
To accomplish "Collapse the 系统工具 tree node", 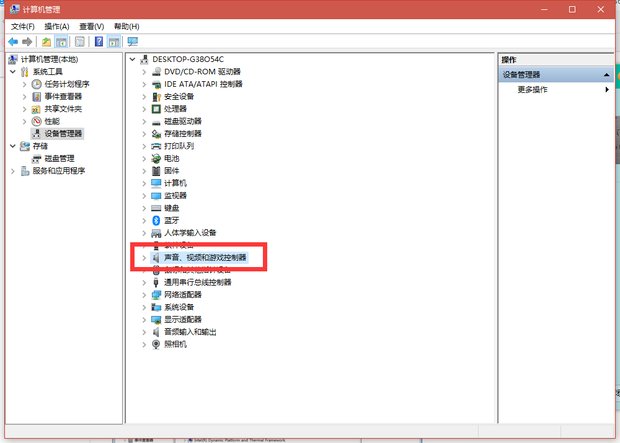I will (13, 72).
